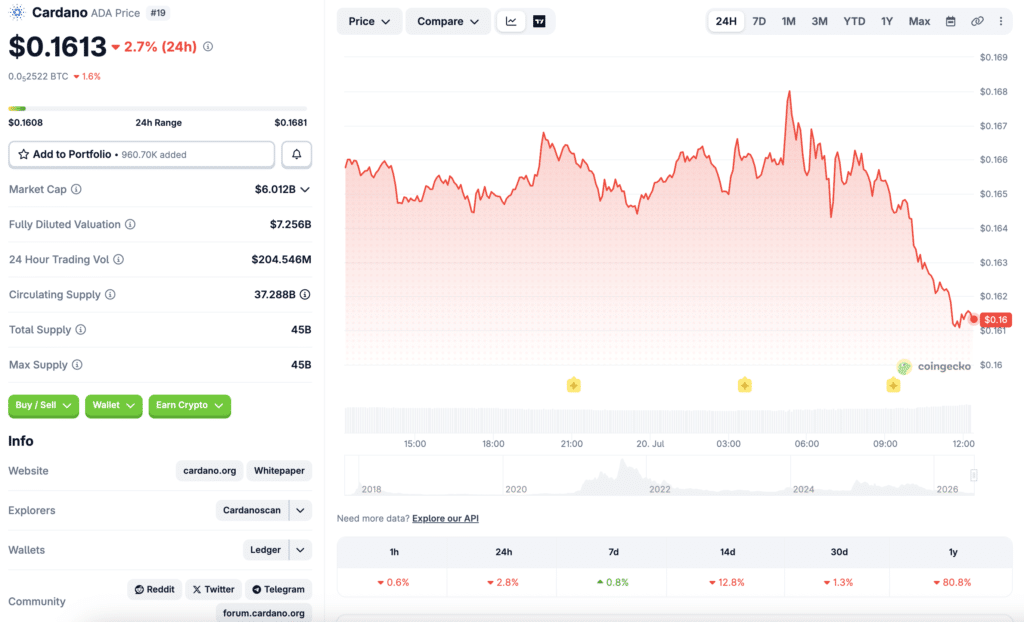1024x622 pixels.
Task: Show 24 Hour Trading Vol info icon
Action: 118,259
